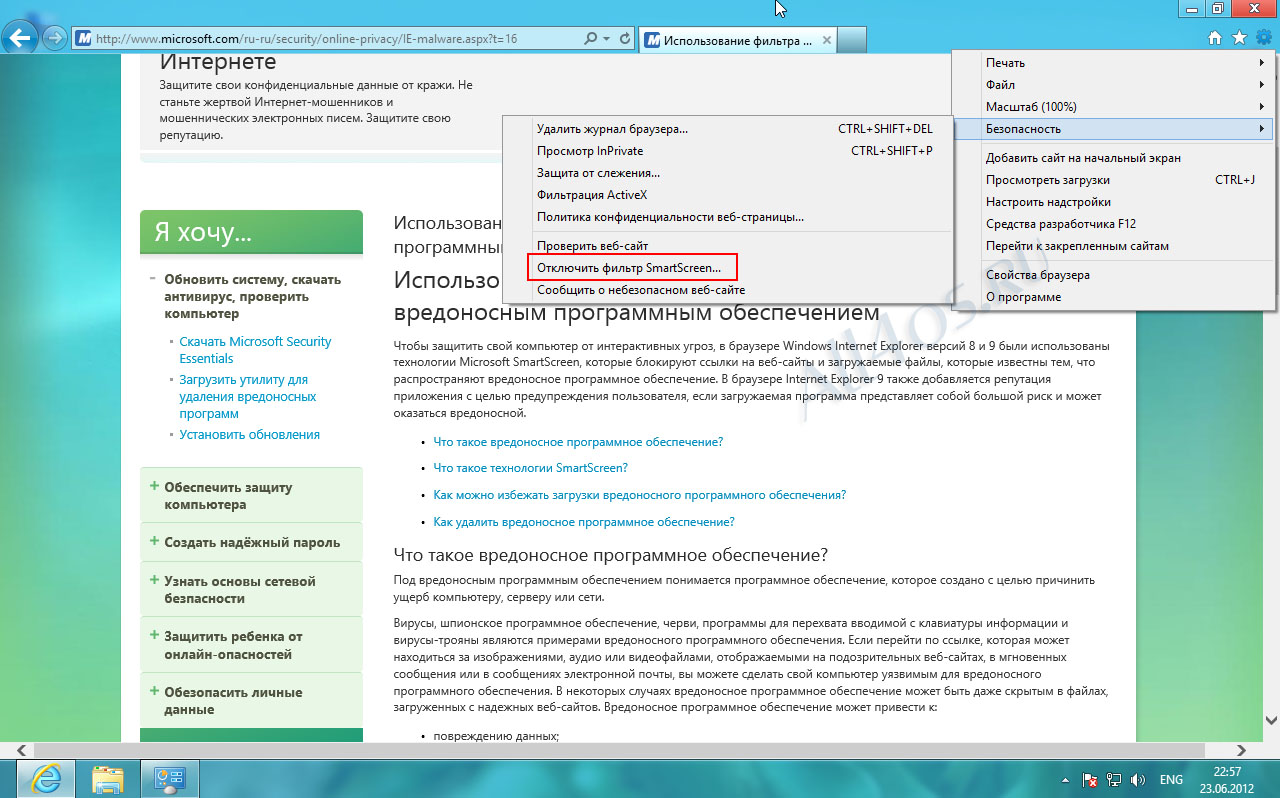Click the browser Forward arrow button
Viewport: 1280px width, 798px height.
pos(55,38)
